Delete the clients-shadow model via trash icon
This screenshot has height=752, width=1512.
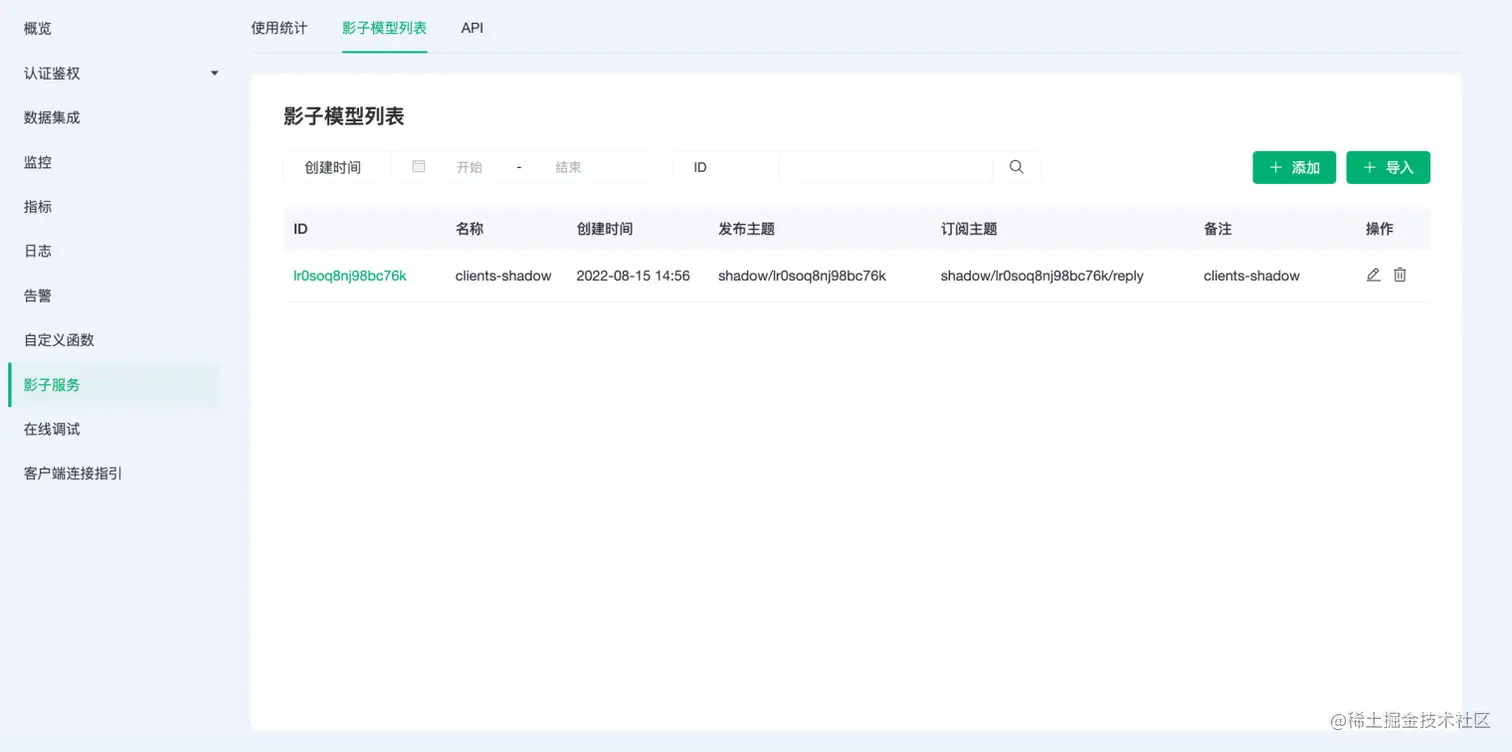click(x=1399, y=275)
